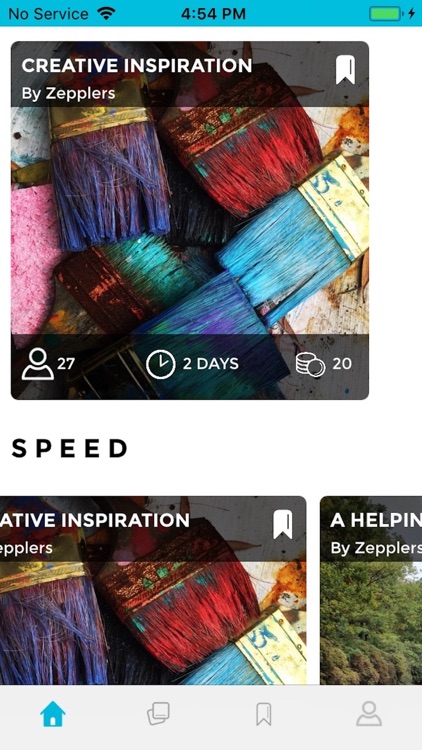Open the top Creative Inspiration title
This screenshot has height=750, width=422.
(137, 66)
